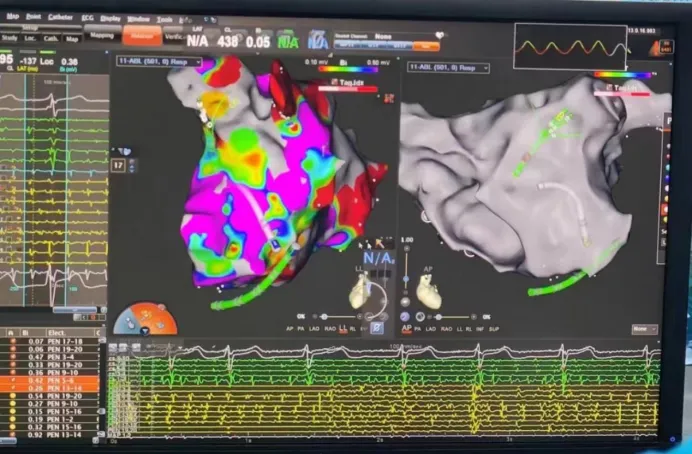Click the heart orientation icon under right map
The image size is (692, 454).
click(429, 293)
